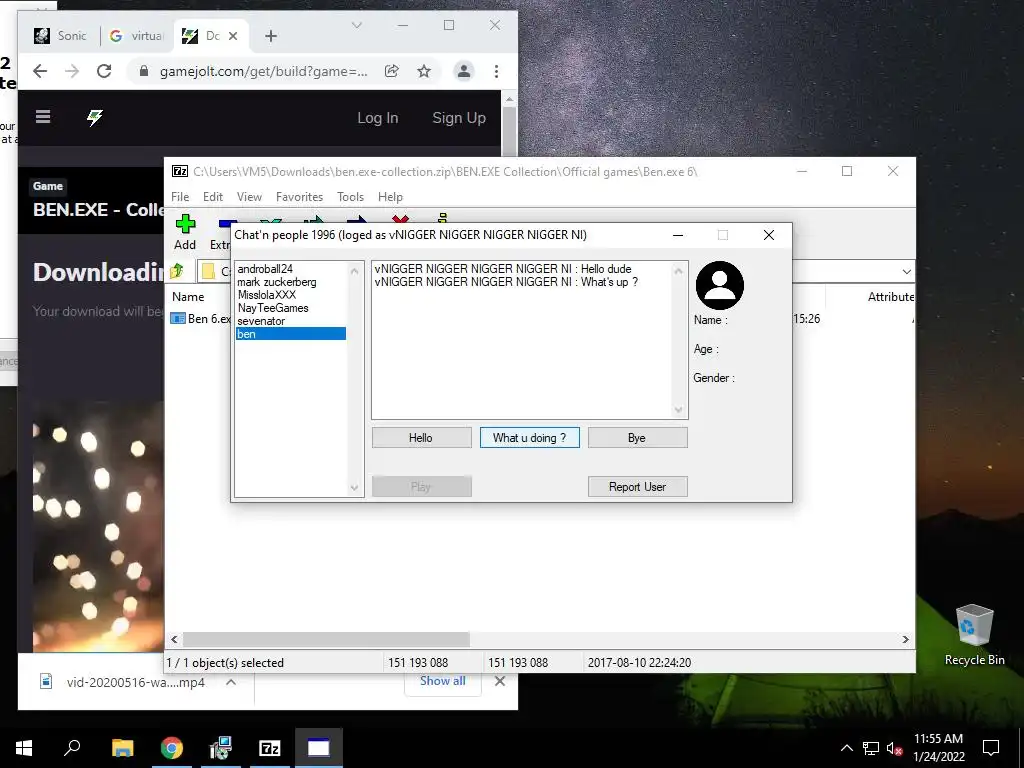
Task: Open the Help menu in 7-Zip
Action: tap(391, 197)
